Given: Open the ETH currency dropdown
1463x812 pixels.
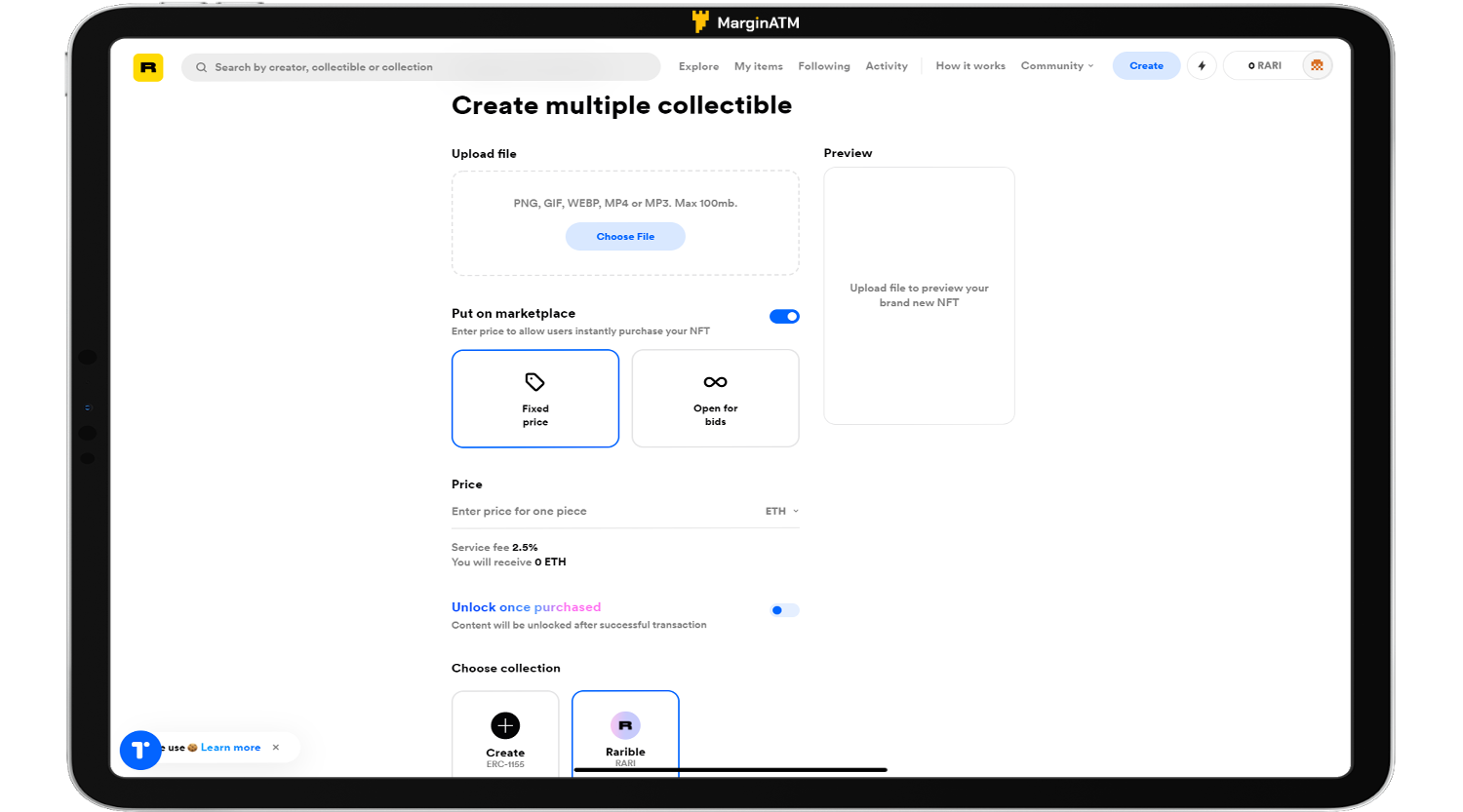Looking at the screenshot, I should tap(782, 511).
